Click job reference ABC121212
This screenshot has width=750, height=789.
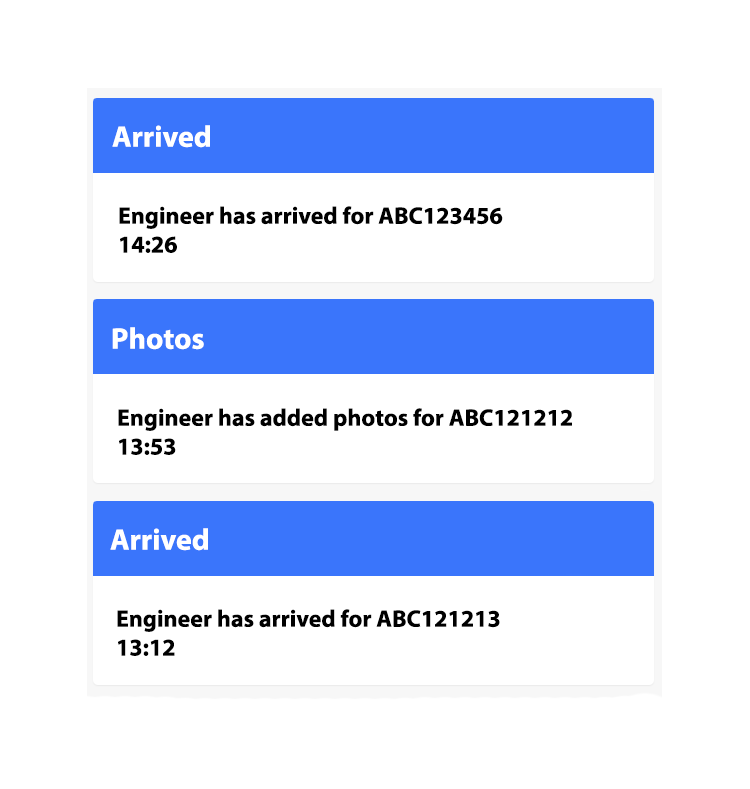511,418
